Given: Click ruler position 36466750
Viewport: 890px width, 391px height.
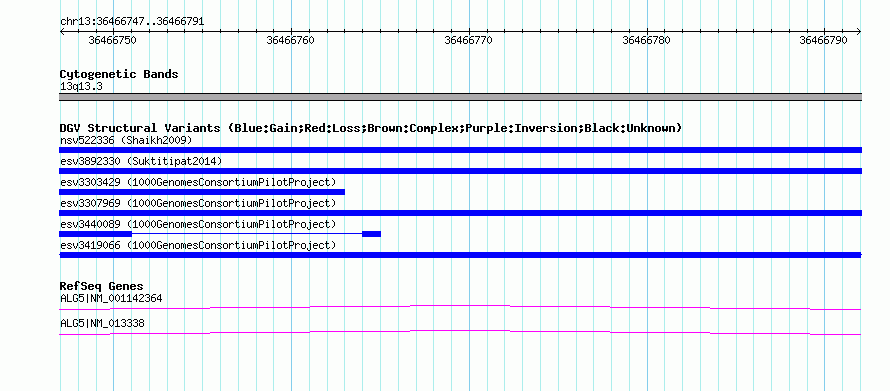Looking at the screenshot, I should click(x=113, y=40).
